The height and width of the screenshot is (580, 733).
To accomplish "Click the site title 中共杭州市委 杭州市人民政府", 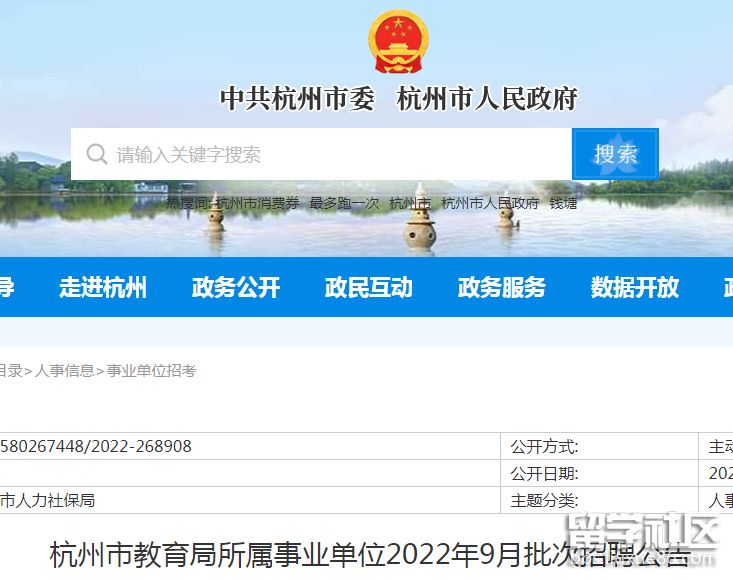I will point(398,99).
